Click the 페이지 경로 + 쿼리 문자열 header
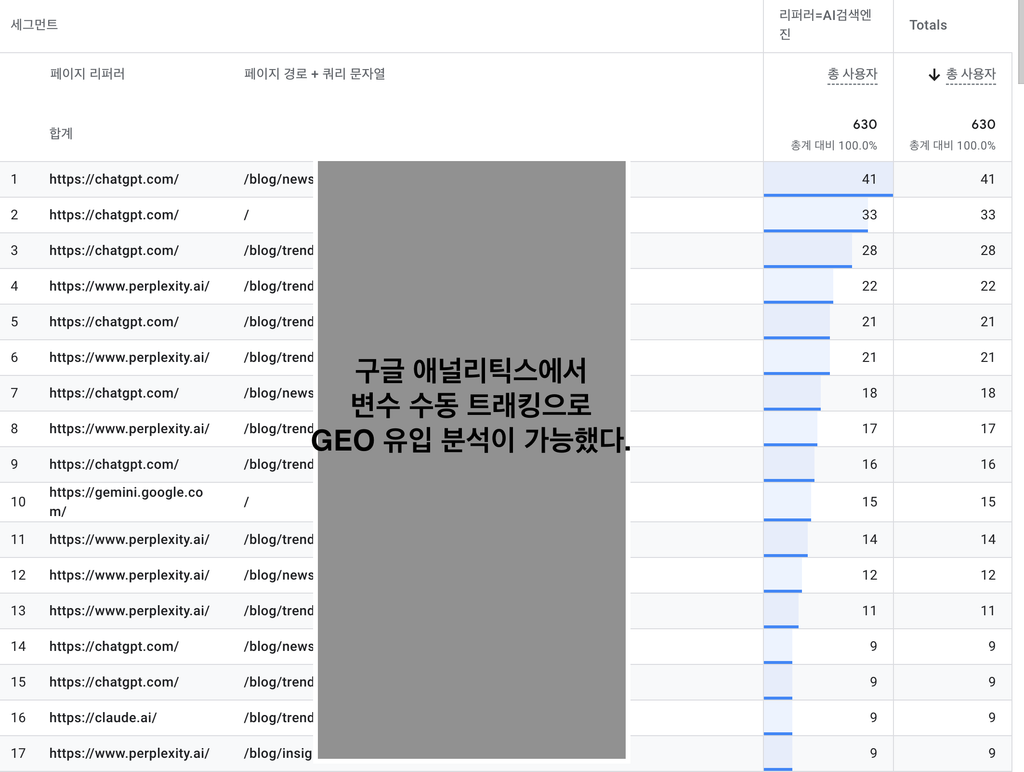Screen dimensions: 1024x772 coord(315,74)
